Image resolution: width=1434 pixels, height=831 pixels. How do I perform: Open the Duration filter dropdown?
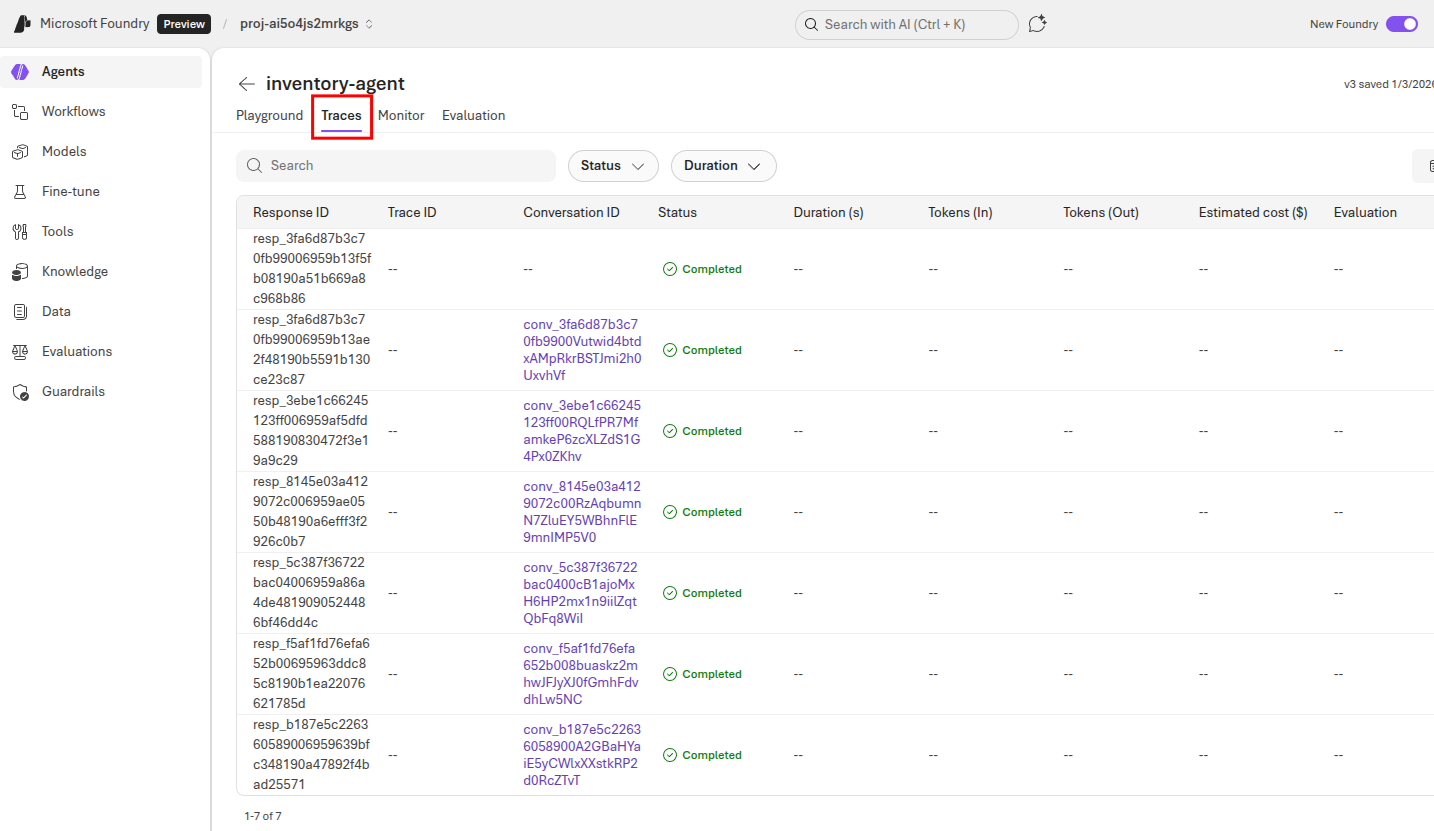(723, 166)
